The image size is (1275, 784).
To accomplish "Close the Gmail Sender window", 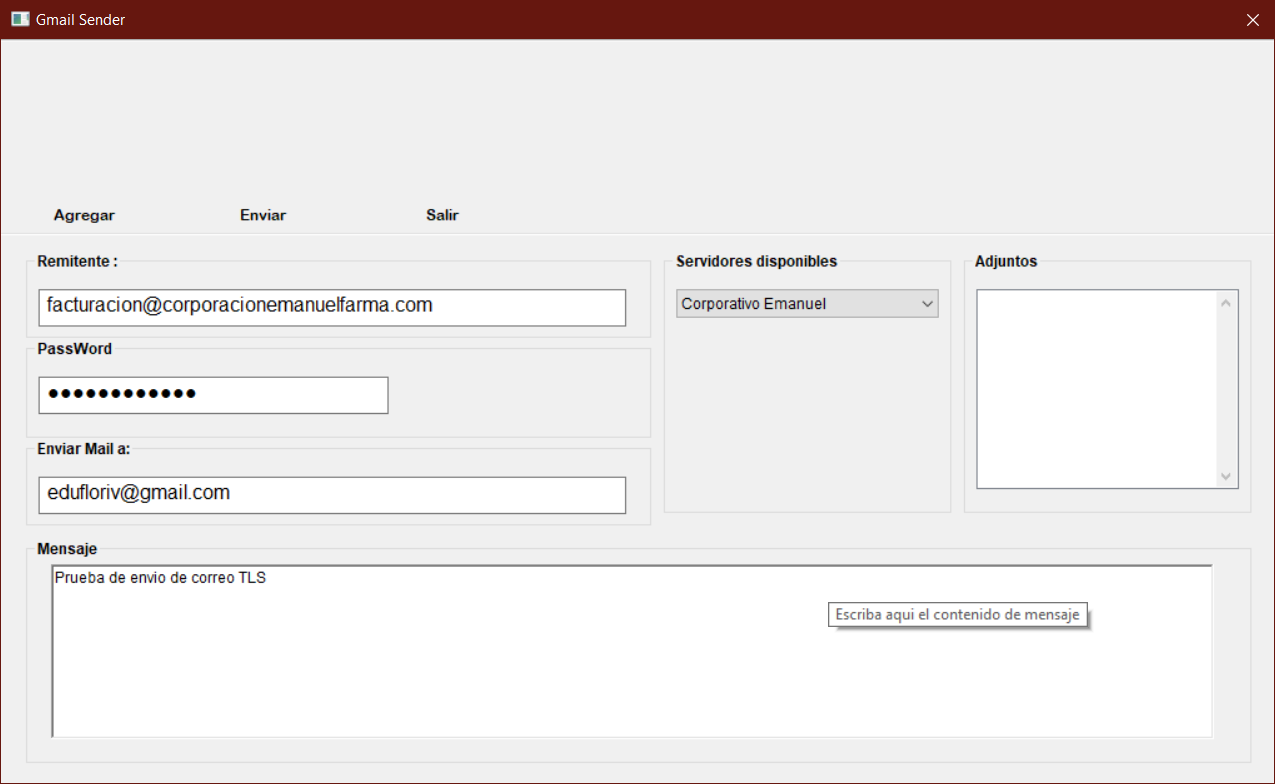I will [x=1252, y=19].
